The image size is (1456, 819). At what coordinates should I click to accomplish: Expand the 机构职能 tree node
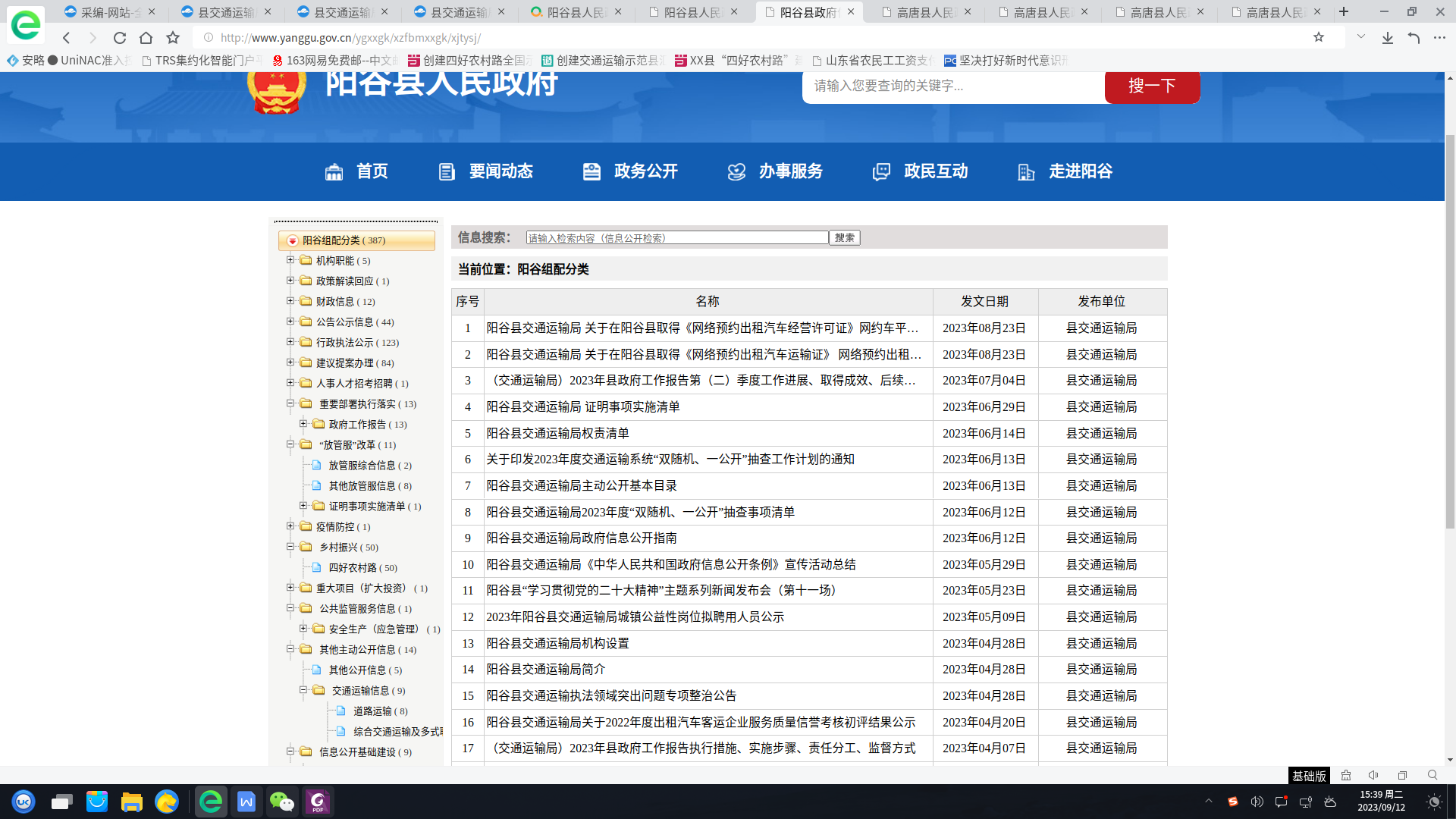290,260
